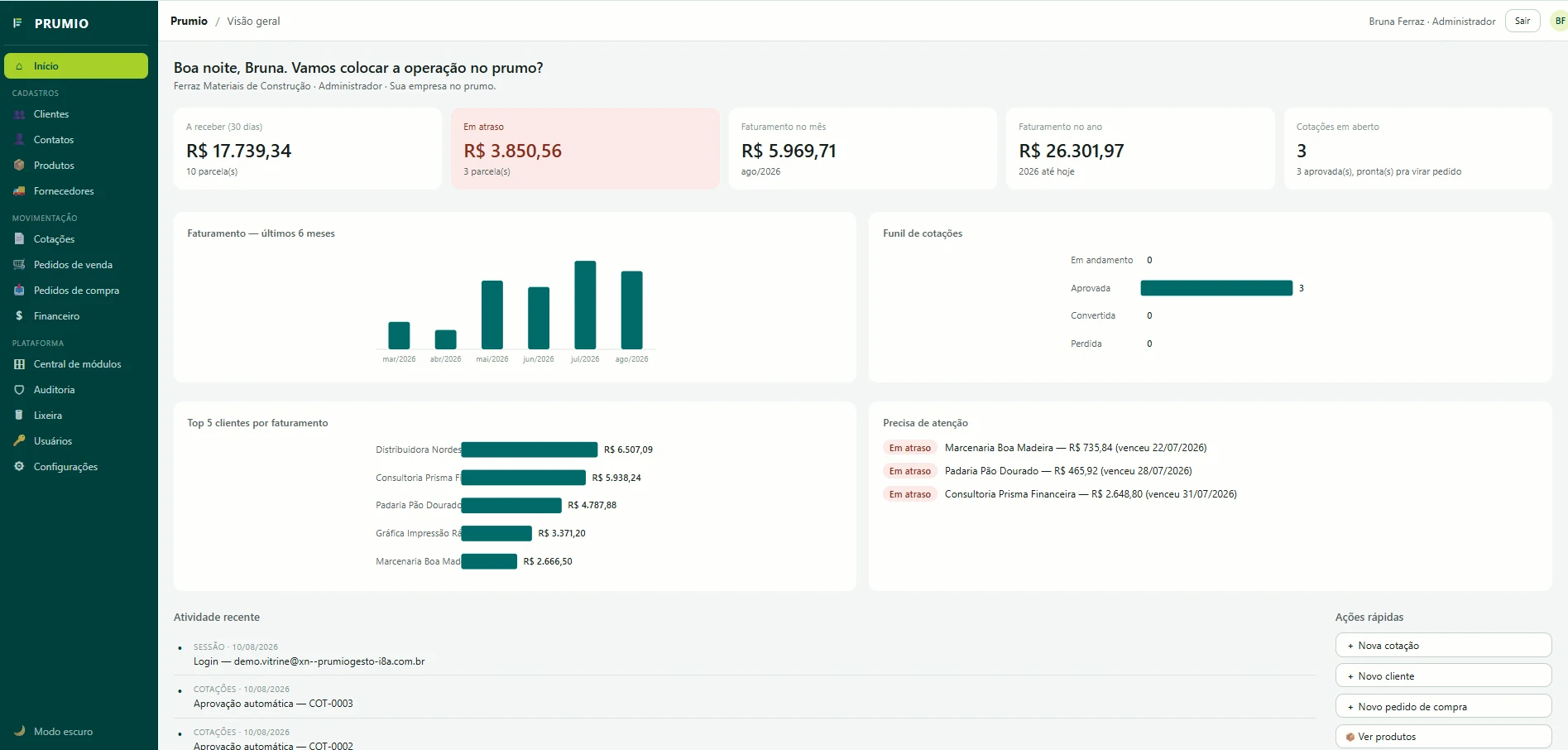Image resolution: width=1568 pixels, height=750 pixels.
Task: Open the Contatos menu item
Action: pos(76,140)
